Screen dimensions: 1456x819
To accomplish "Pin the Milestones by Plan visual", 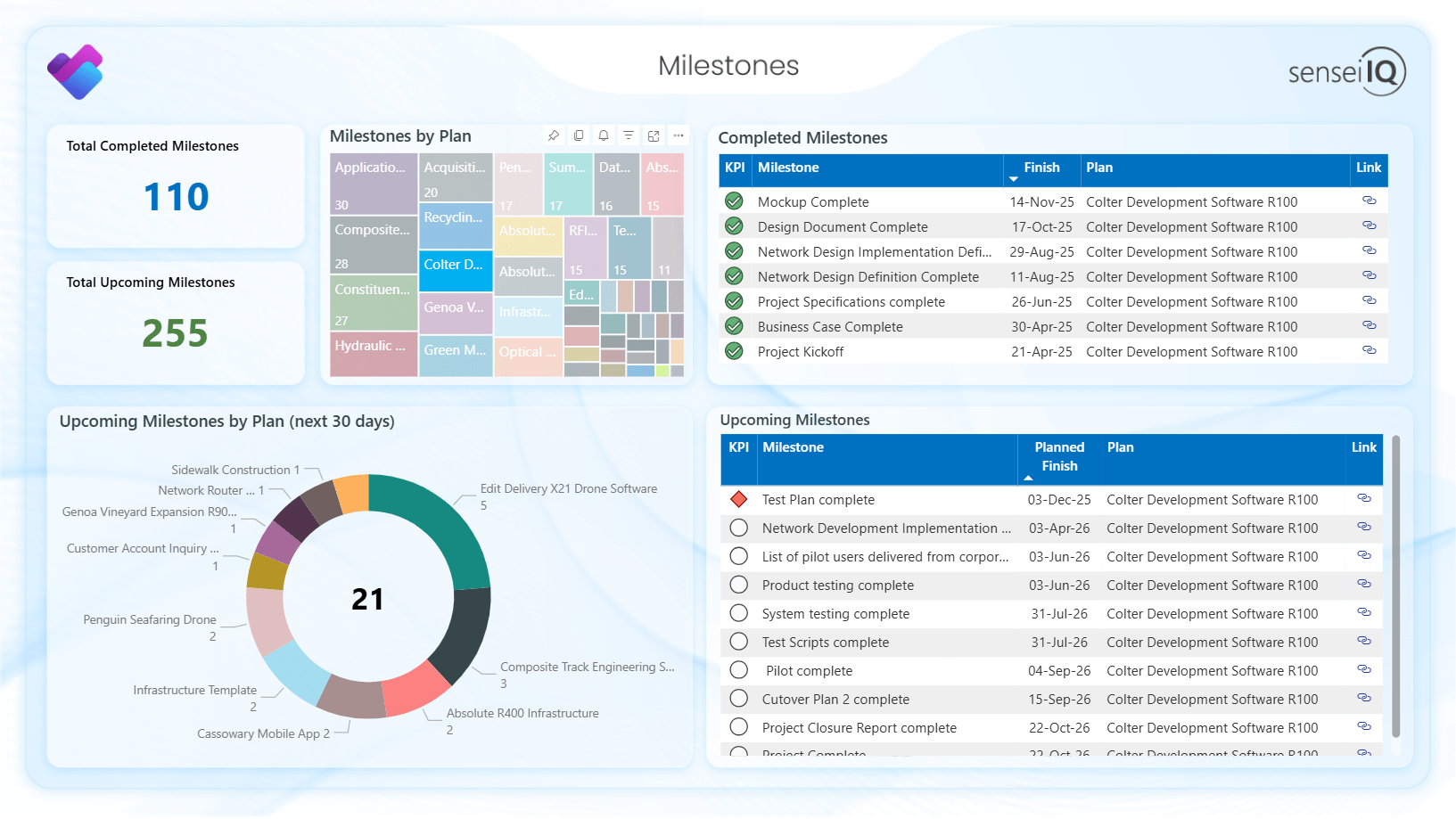I will [554, 135].
